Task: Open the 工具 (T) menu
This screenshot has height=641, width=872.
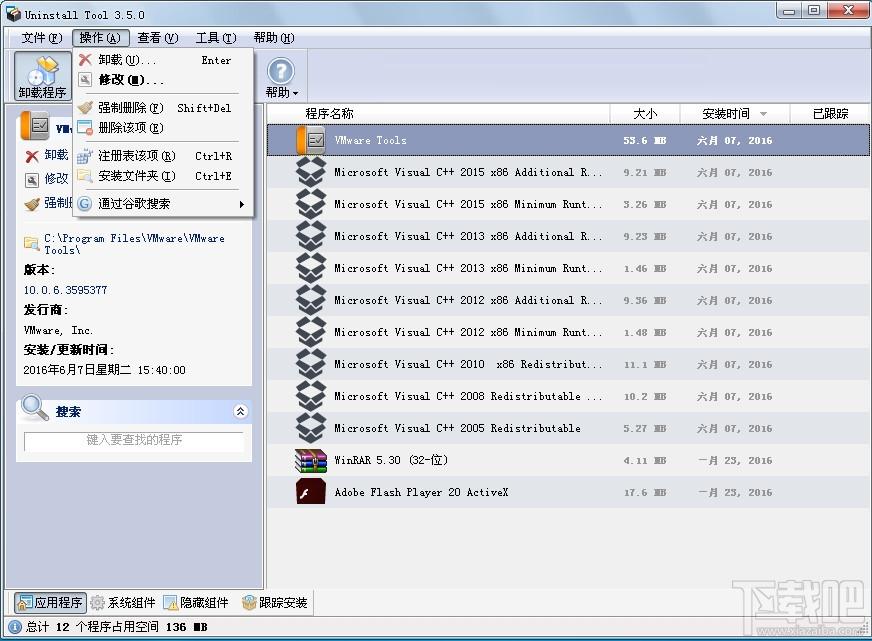Action: tap(216, 38)
